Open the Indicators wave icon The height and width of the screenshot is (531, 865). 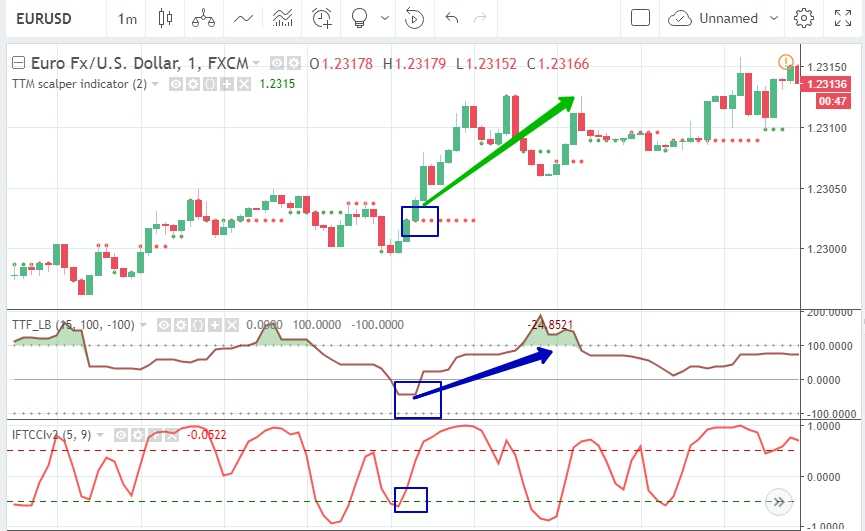(x=243, y=18)
